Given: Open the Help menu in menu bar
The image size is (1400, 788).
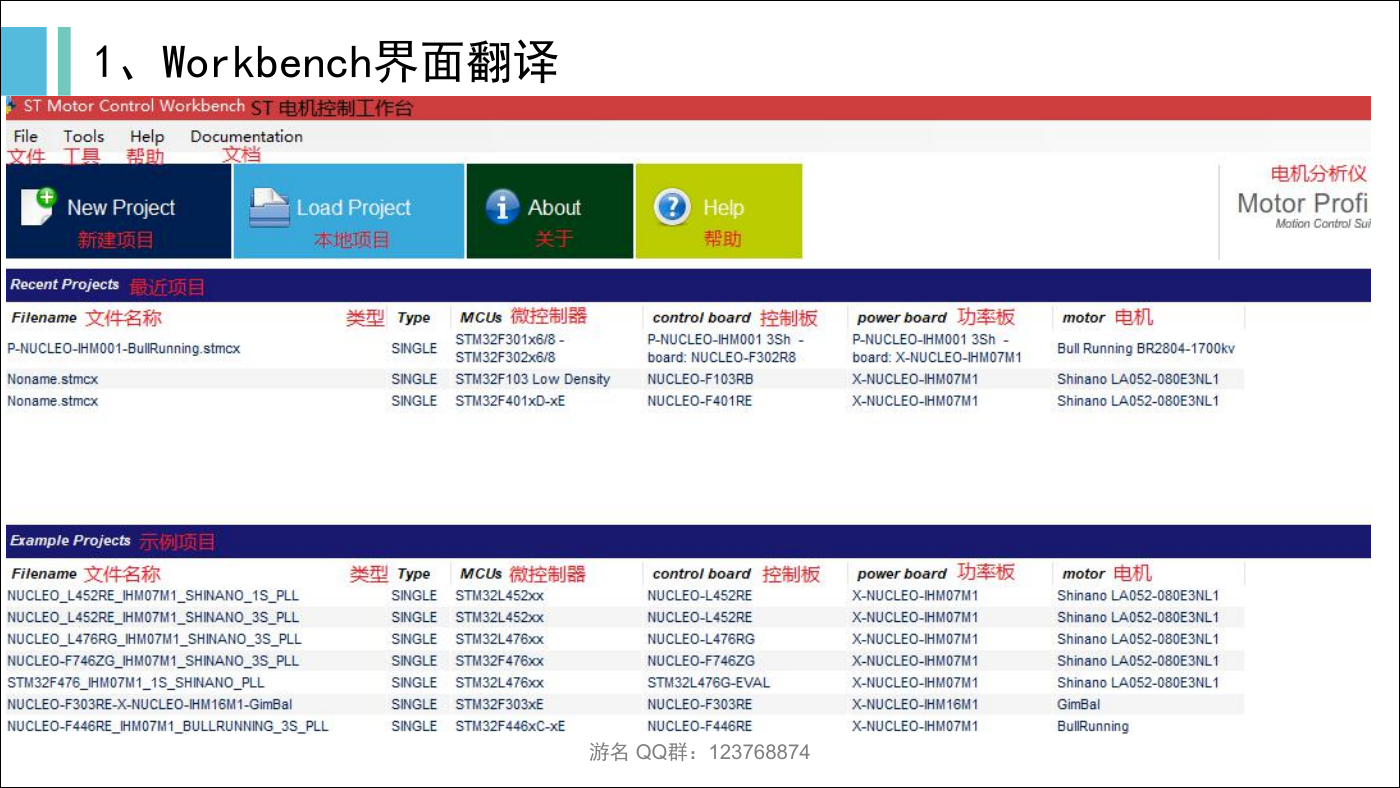Looking at the screenshot, I should pos(146,137).
